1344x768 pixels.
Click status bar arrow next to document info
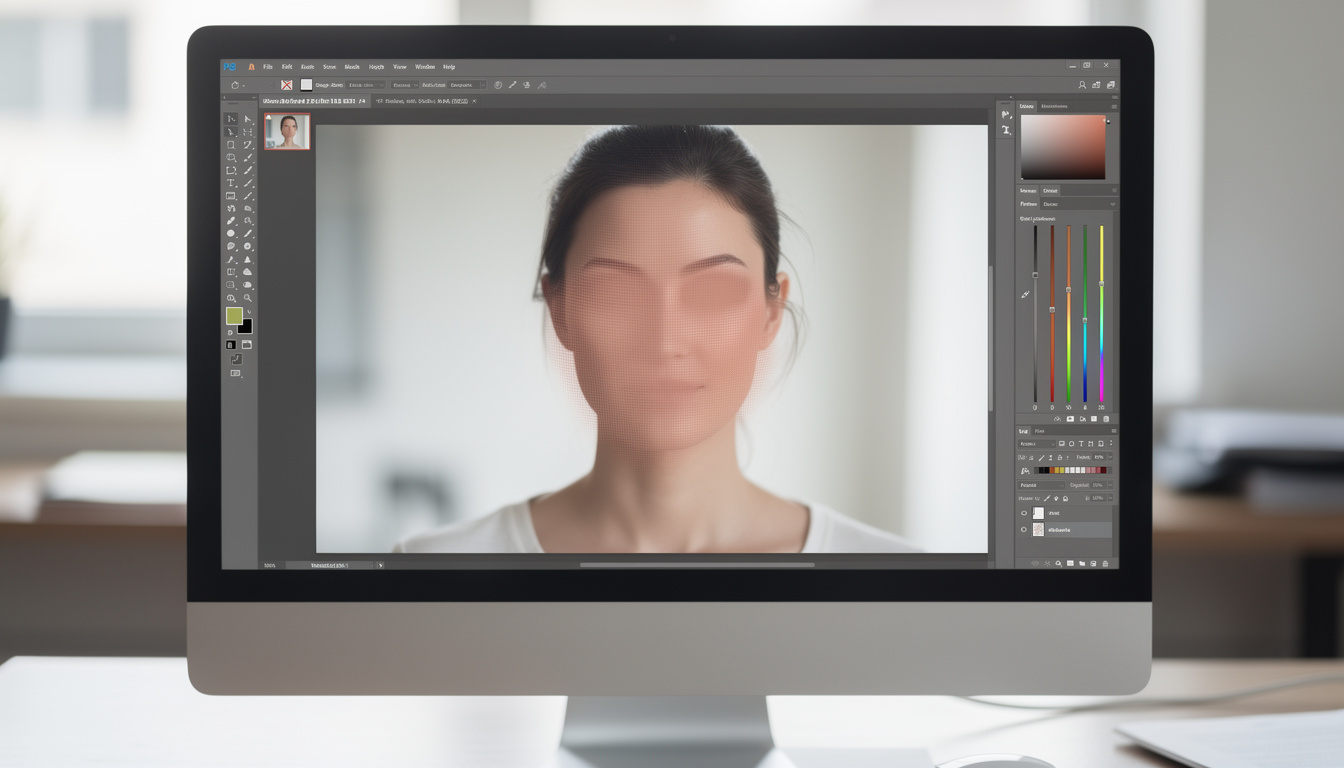pos(380,565)
